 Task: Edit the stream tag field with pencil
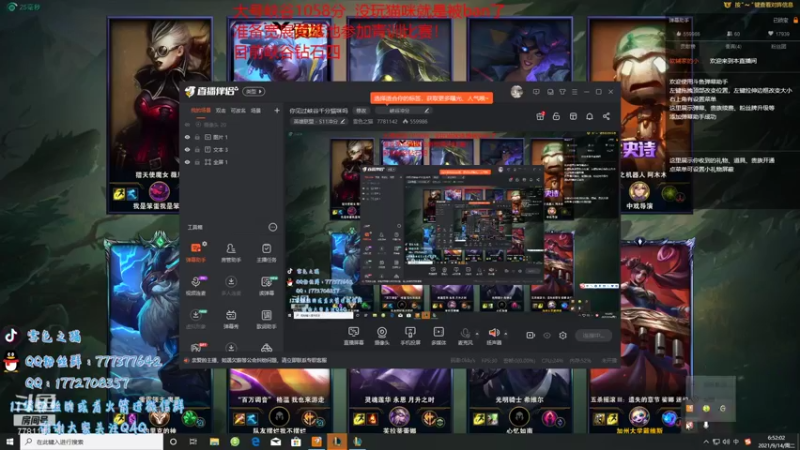pyautogui.click(x=404, y=110)
